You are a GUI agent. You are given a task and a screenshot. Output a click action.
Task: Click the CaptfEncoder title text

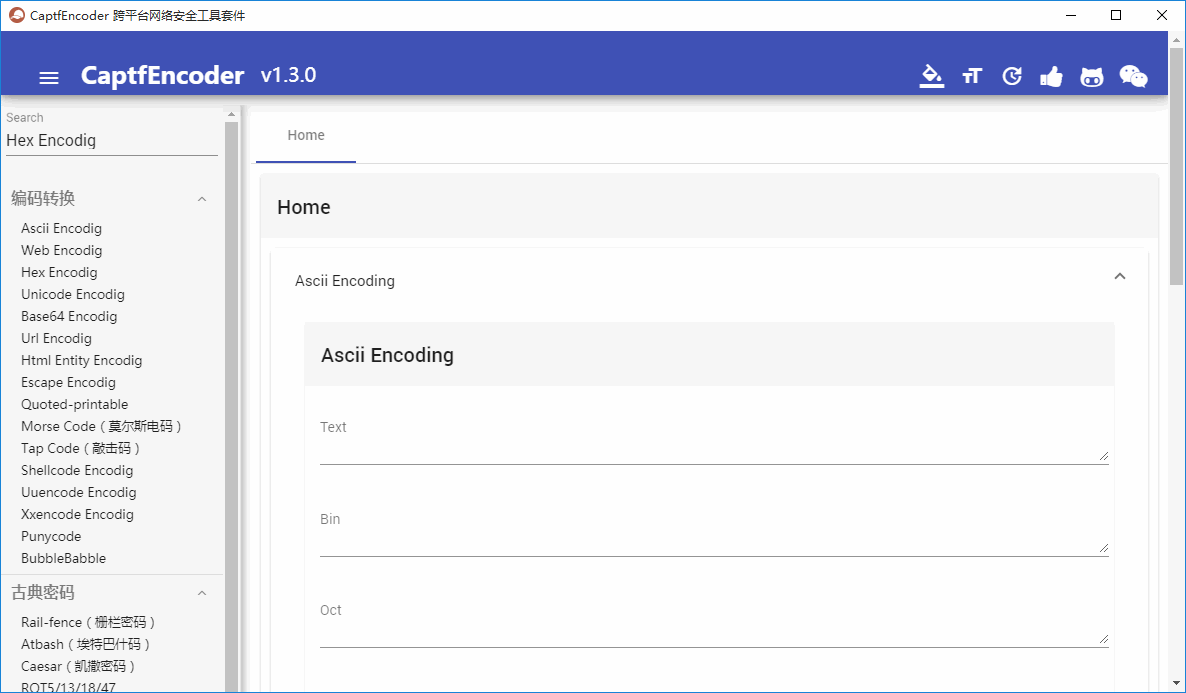click(163, 76)
